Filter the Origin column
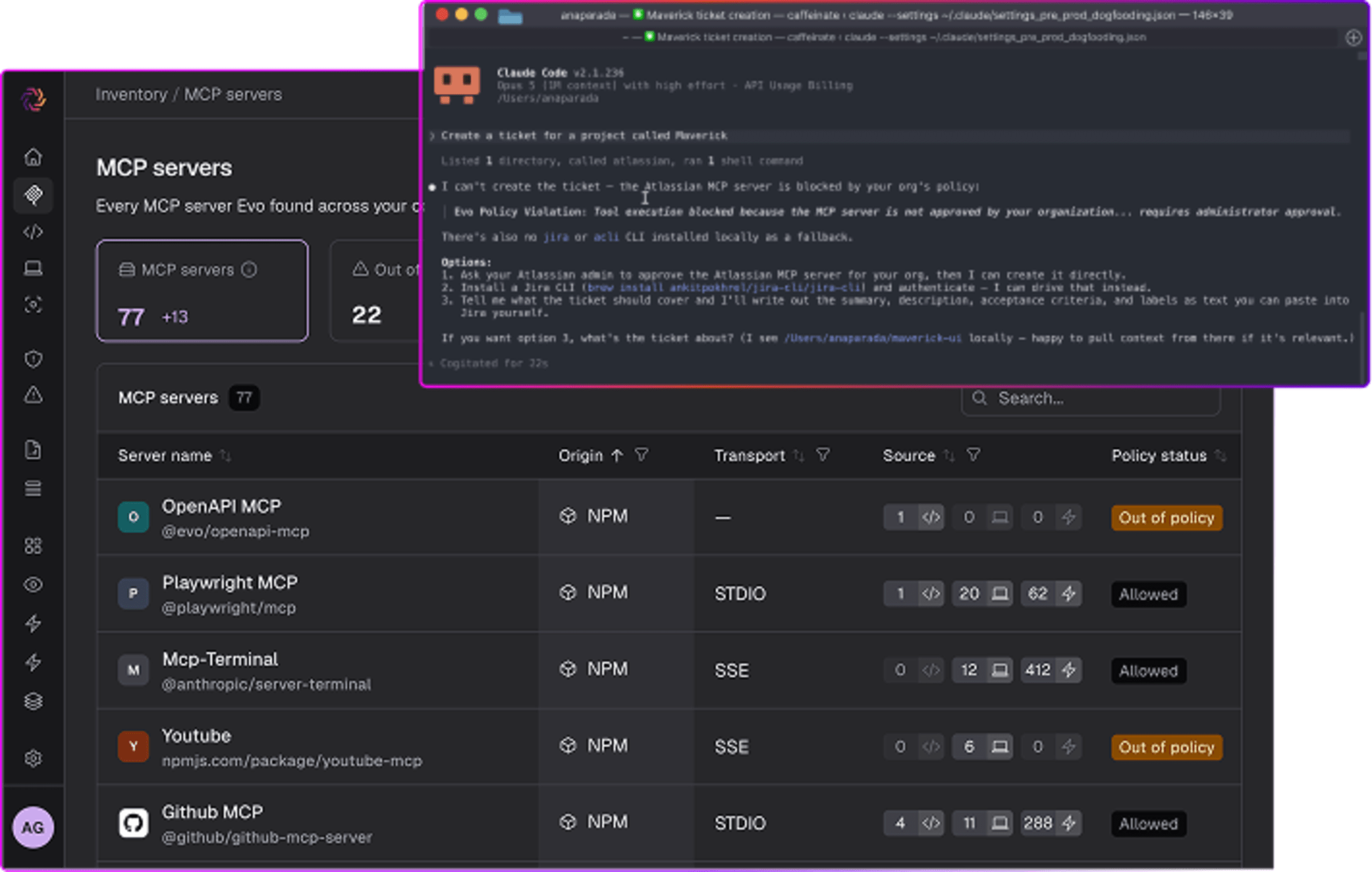Image resolution: width=1372 pixels, height=872 pixels. coord(642,455)
